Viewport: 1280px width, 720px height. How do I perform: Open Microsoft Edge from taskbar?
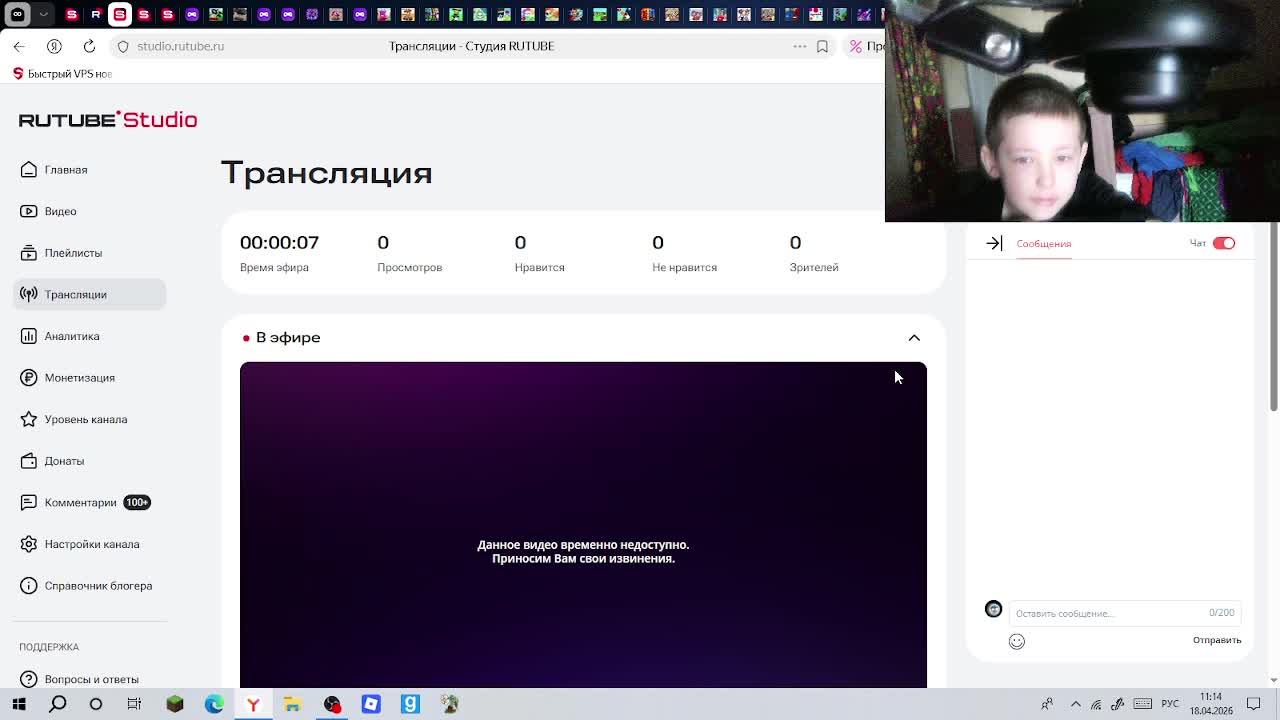coord(214,704)
